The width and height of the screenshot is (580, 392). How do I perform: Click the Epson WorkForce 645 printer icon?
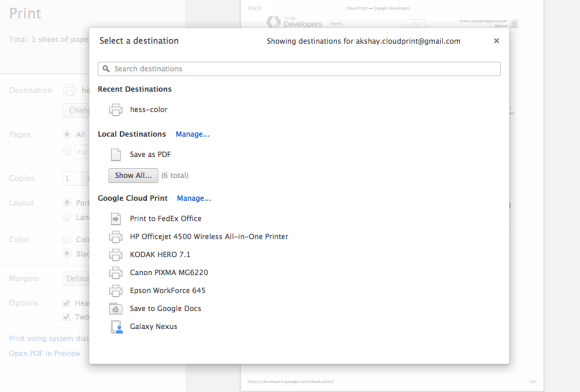116,291
